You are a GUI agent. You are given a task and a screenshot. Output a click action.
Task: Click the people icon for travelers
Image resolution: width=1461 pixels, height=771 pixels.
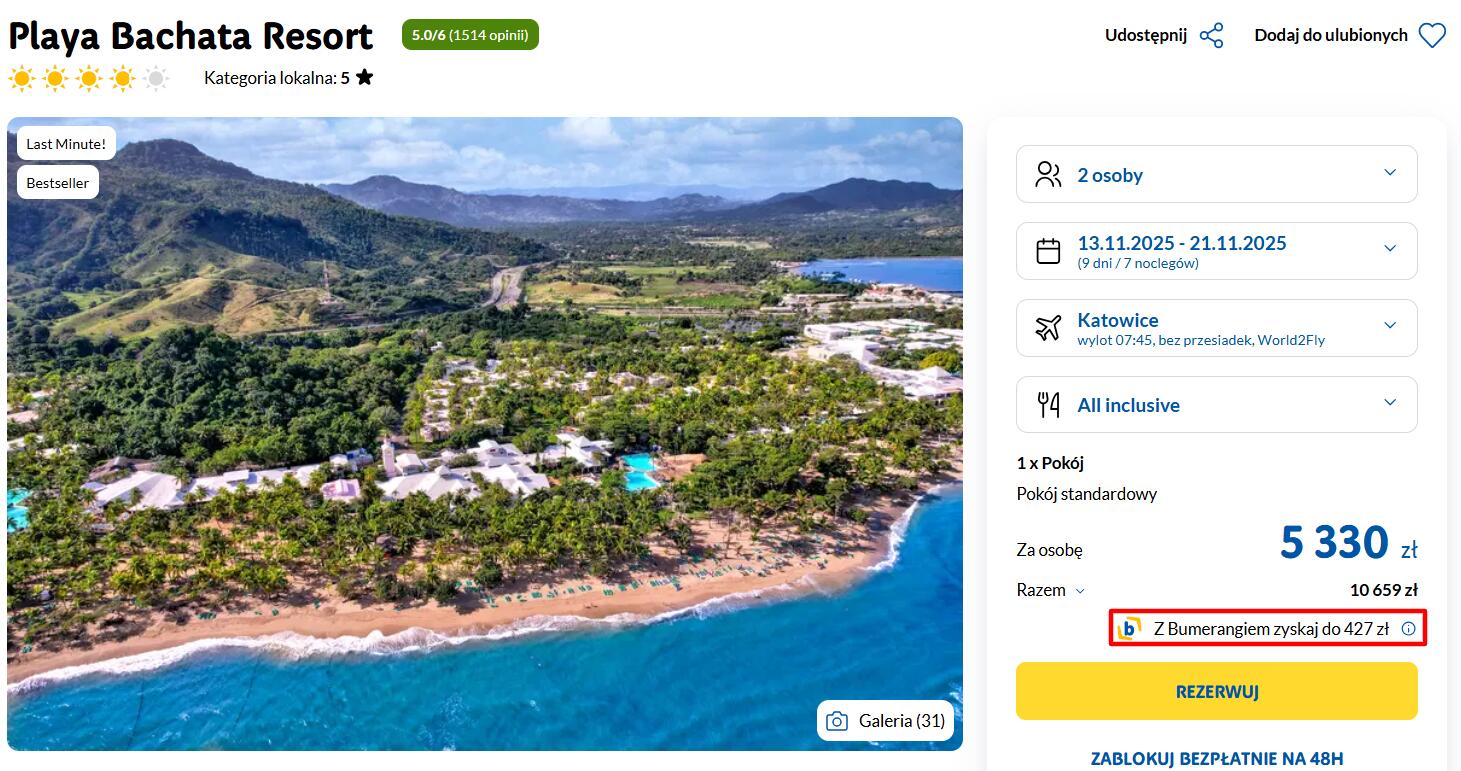tap(1048, 175)
